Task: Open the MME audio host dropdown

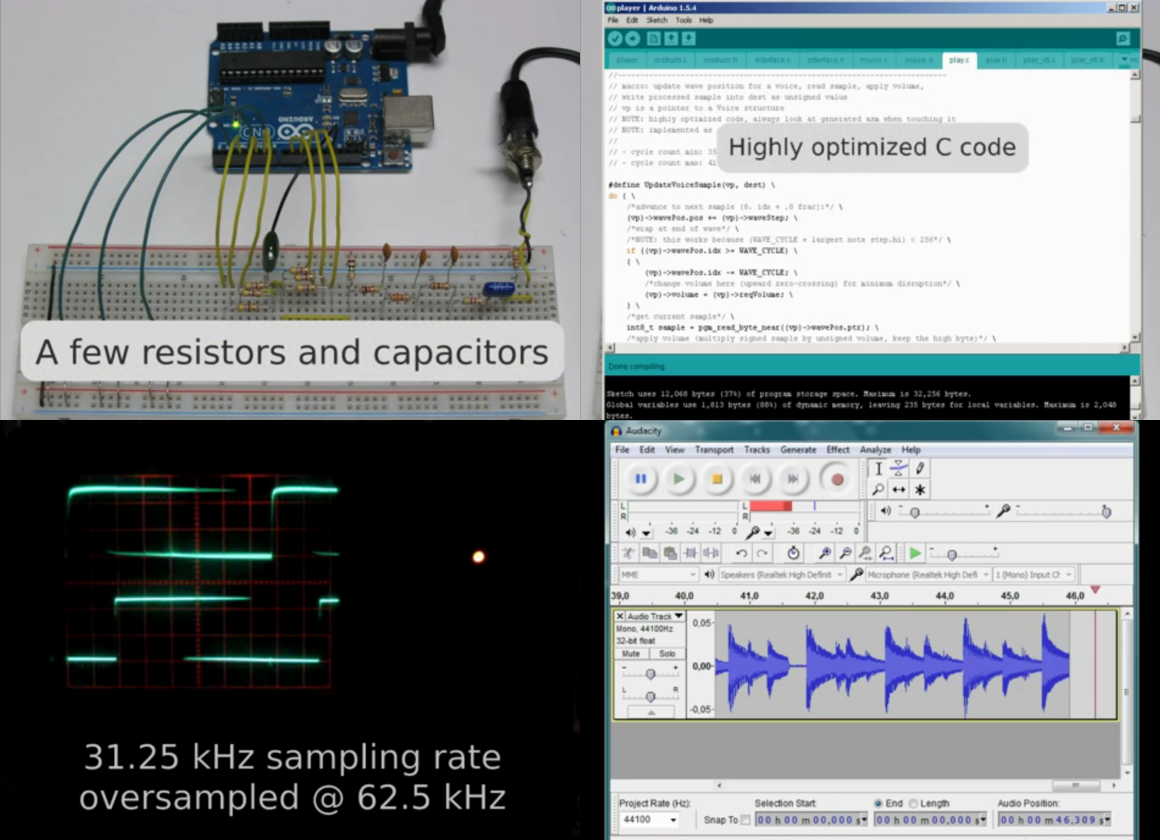Action: click(x=657, y=575)
